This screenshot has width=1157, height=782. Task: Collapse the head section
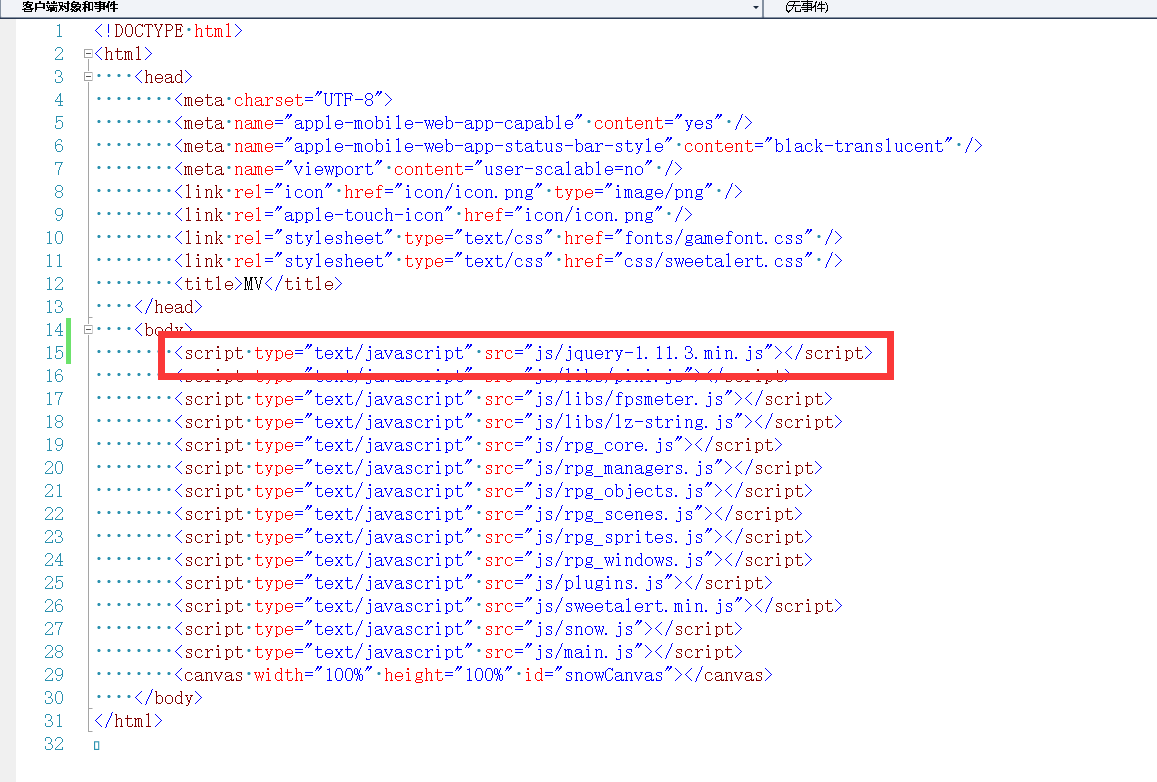click(x=88, y=77)
